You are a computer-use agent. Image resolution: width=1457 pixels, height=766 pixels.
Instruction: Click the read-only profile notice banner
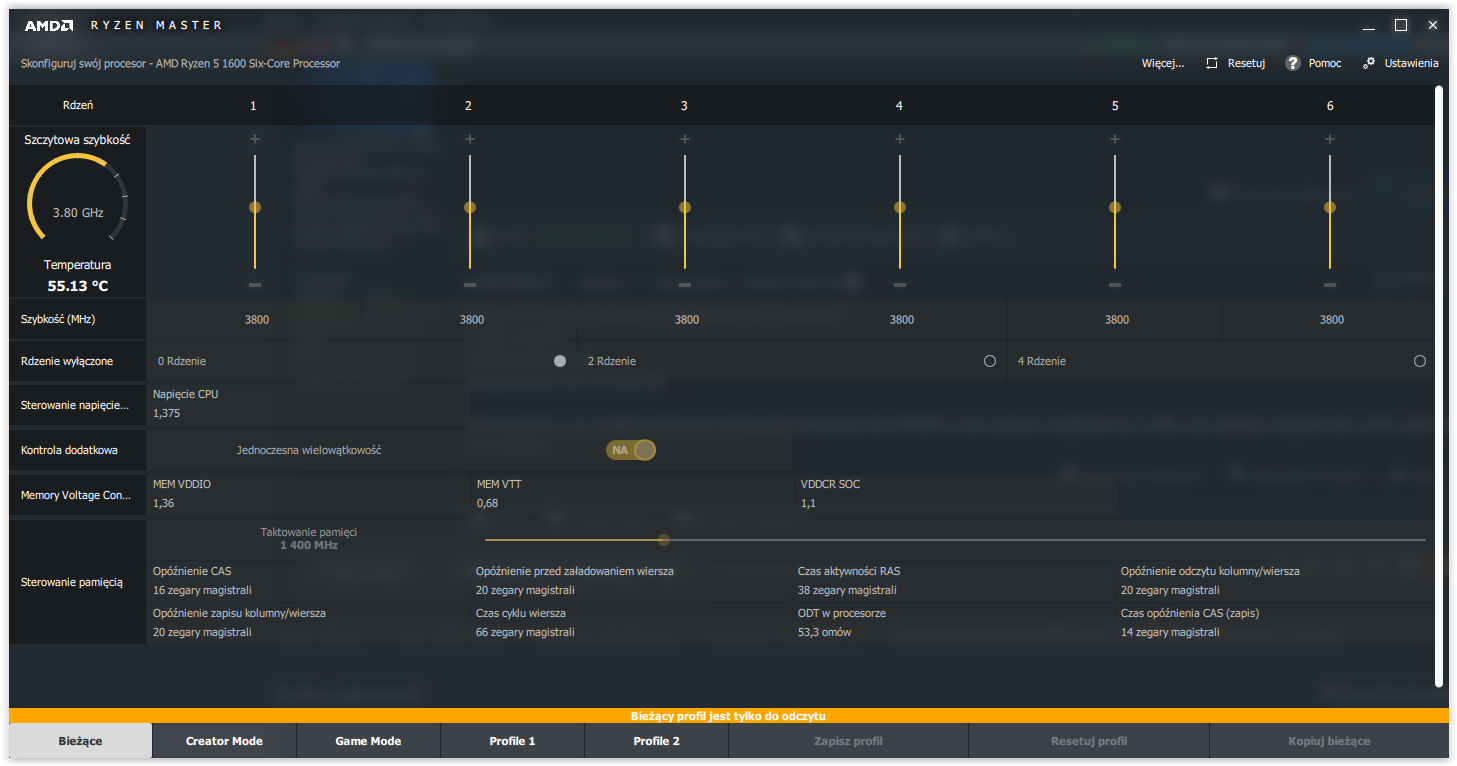[729, 716]
